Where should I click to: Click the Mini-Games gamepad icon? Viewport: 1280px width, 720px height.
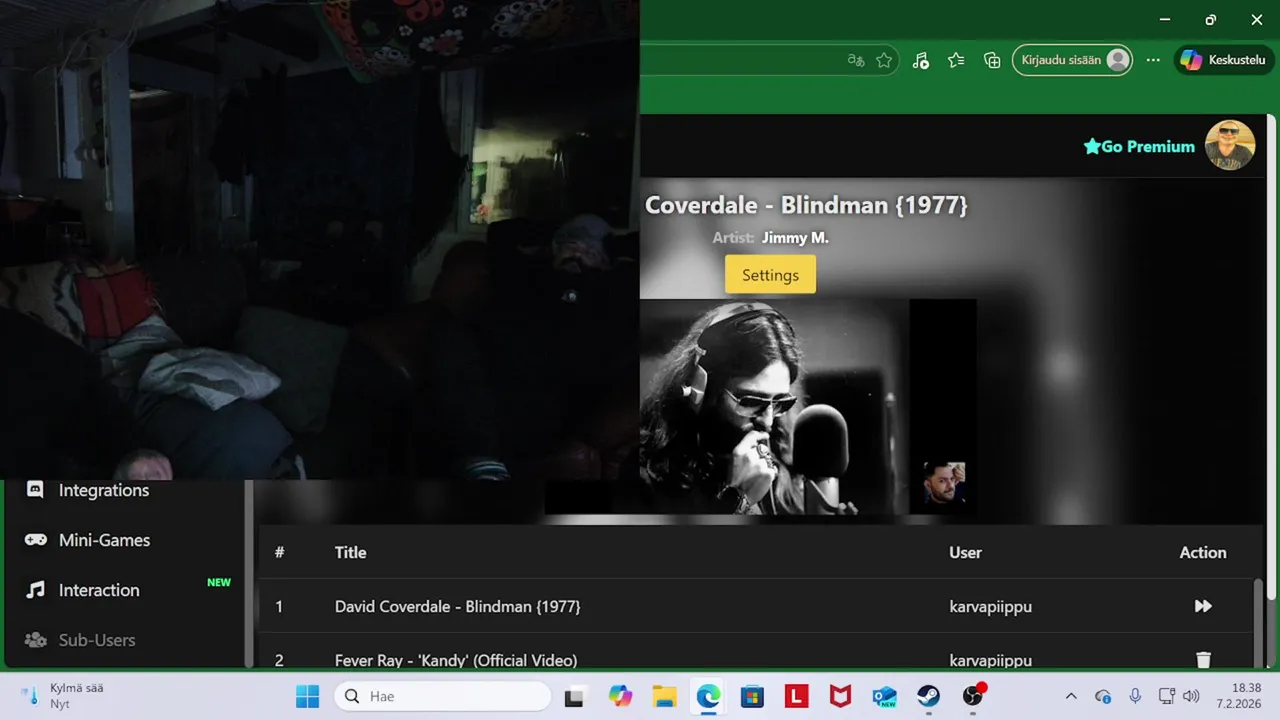click(35, 540)
